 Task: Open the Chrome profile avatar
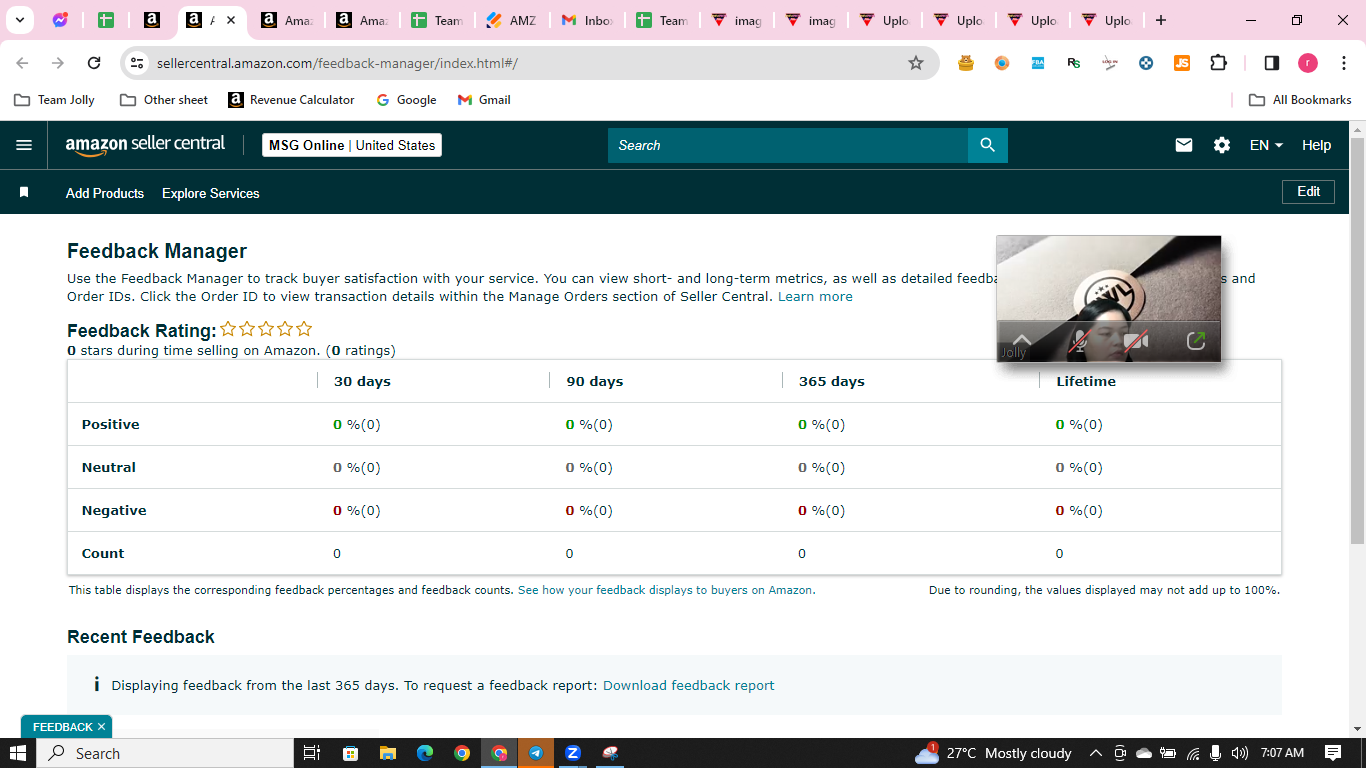pyautogui.click(x=1308, y=63)
